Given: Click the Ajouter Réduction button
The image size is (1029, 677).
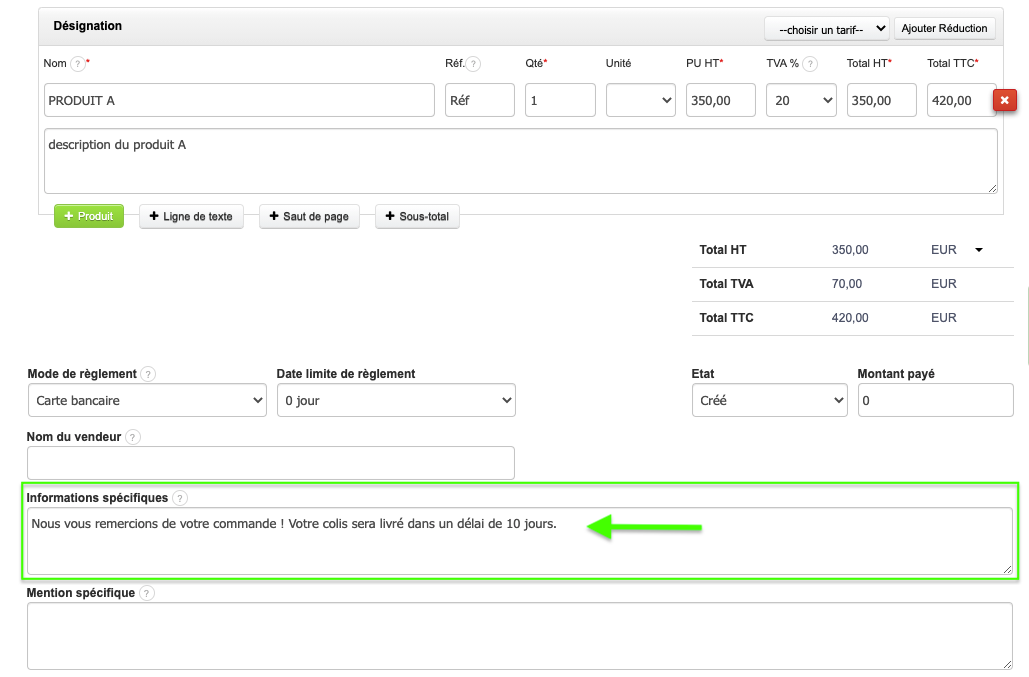Looking at the screenshot, I should click(944, 29).
